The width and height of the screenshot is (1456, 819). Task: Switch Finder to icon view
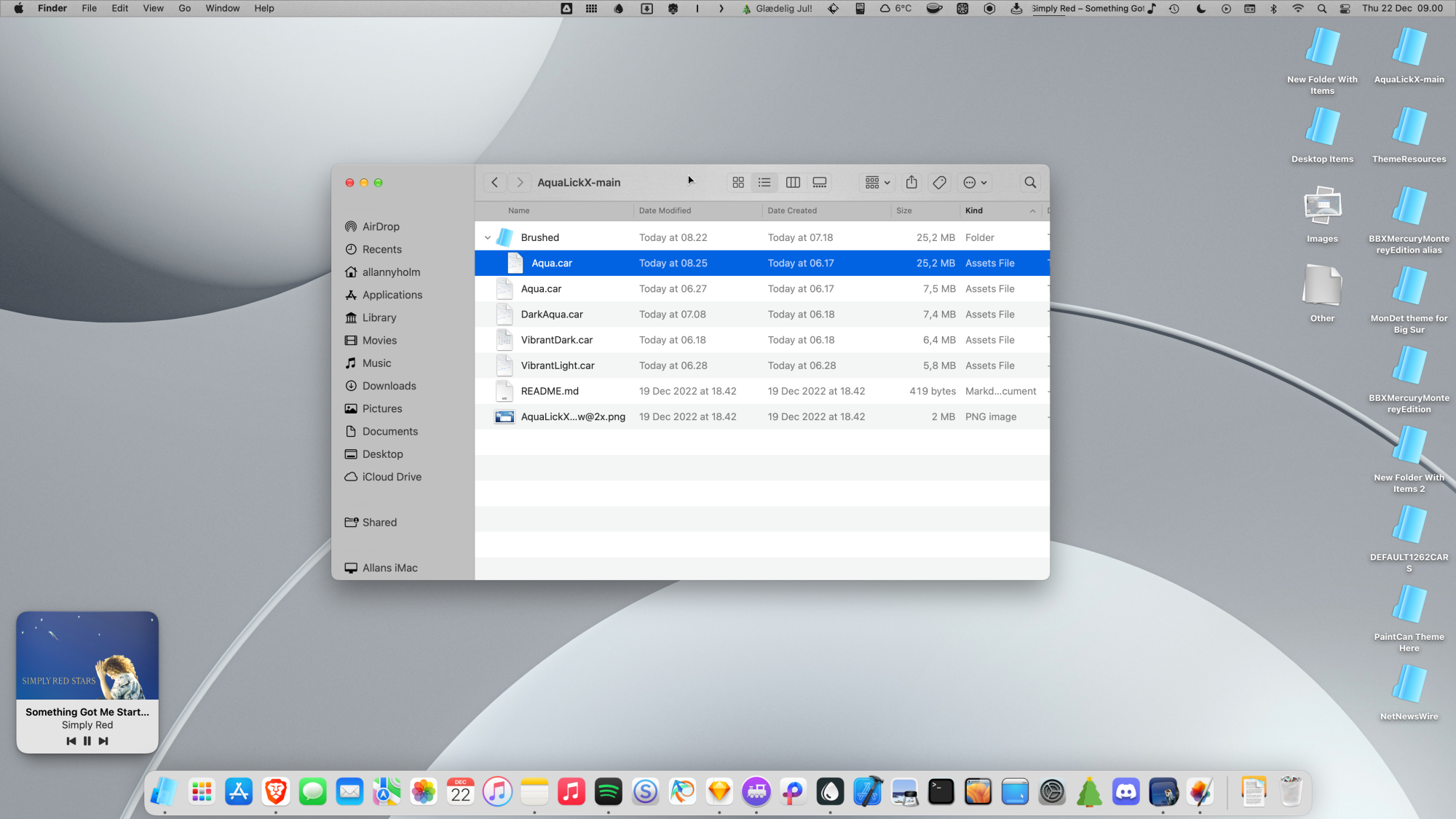[738, 183]
